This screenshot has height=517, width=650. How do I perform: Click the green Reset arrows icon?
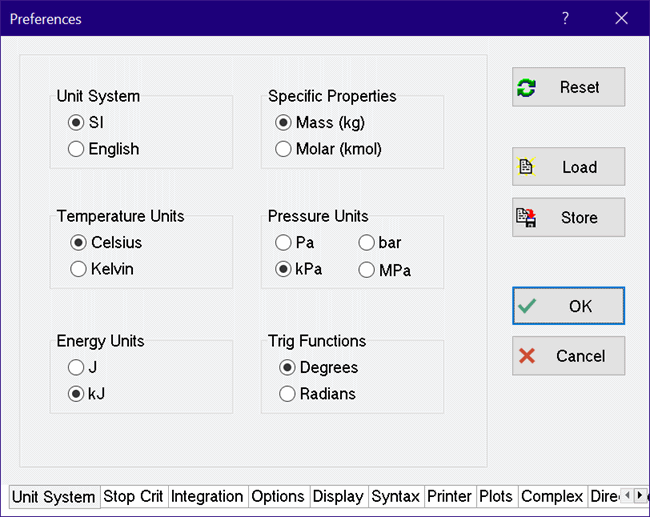527,88
